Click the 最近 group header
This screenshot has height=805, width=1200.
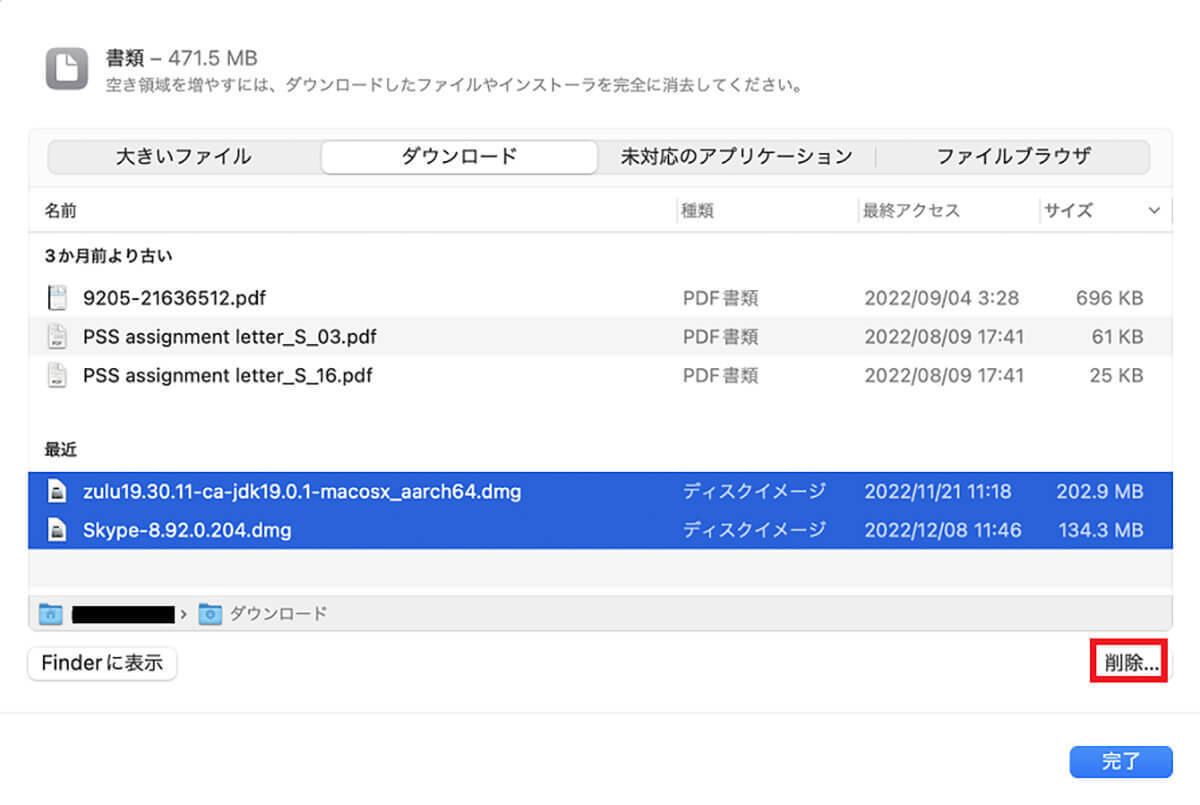[60, 450]
